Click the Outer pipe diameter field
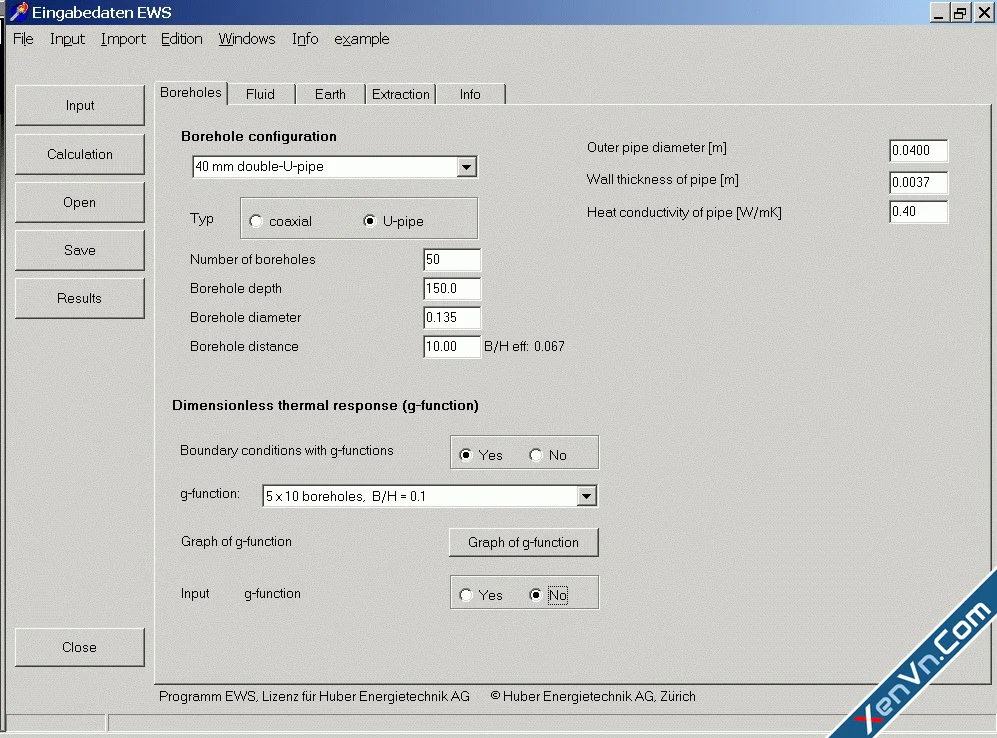 coord(919,150)
